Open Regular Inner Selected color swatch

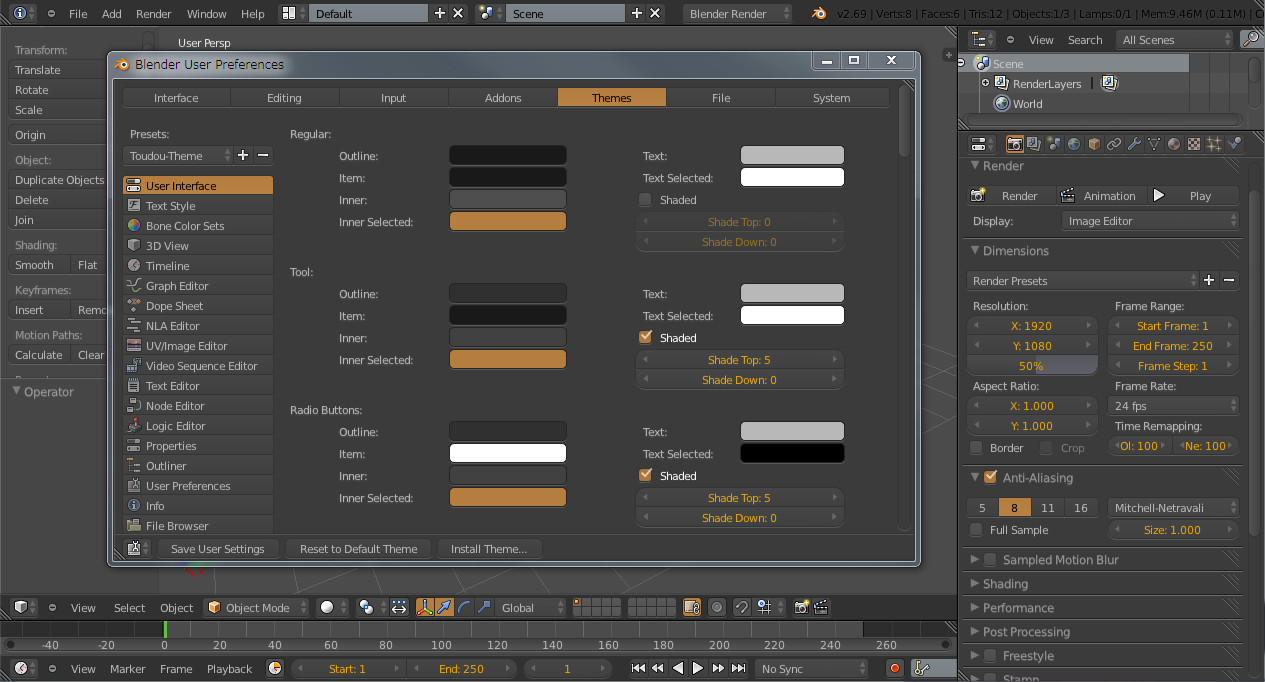(x=508, y=222)
